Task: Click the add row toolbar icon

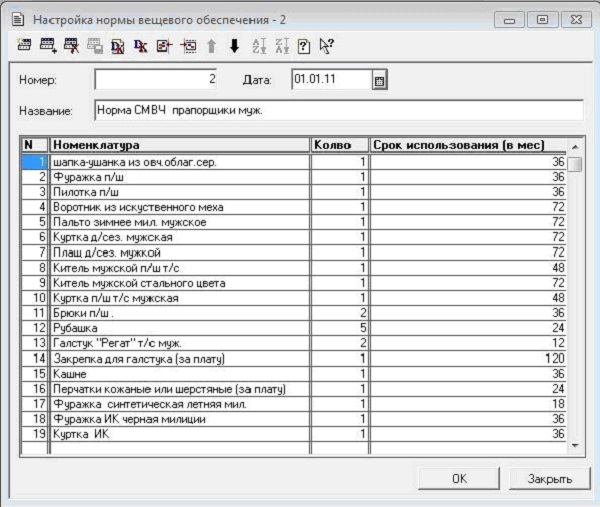Action: [x=49, y=45]
